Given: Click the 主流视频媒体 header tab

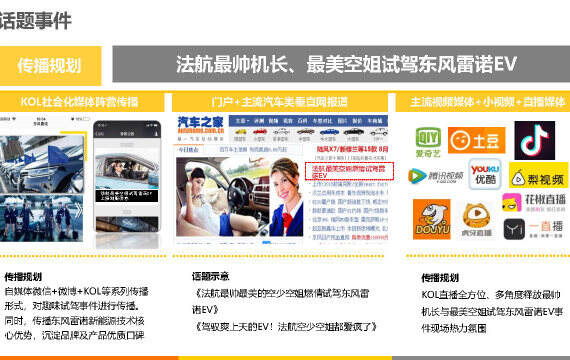Looking at the screenshot, I should click(483, 102).
